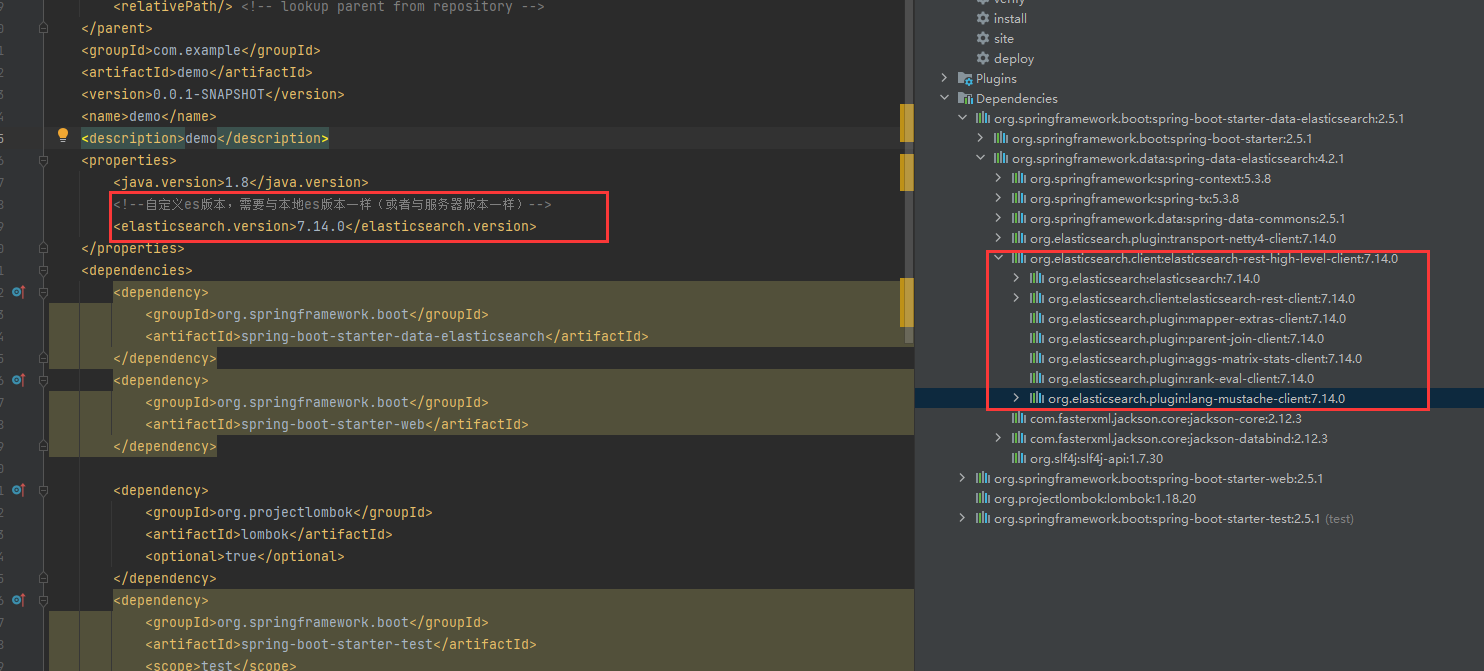Expand spring-boot-starter:2.5.1 node
This screenshot has width=1484, height=671.
tap(980, 138)
